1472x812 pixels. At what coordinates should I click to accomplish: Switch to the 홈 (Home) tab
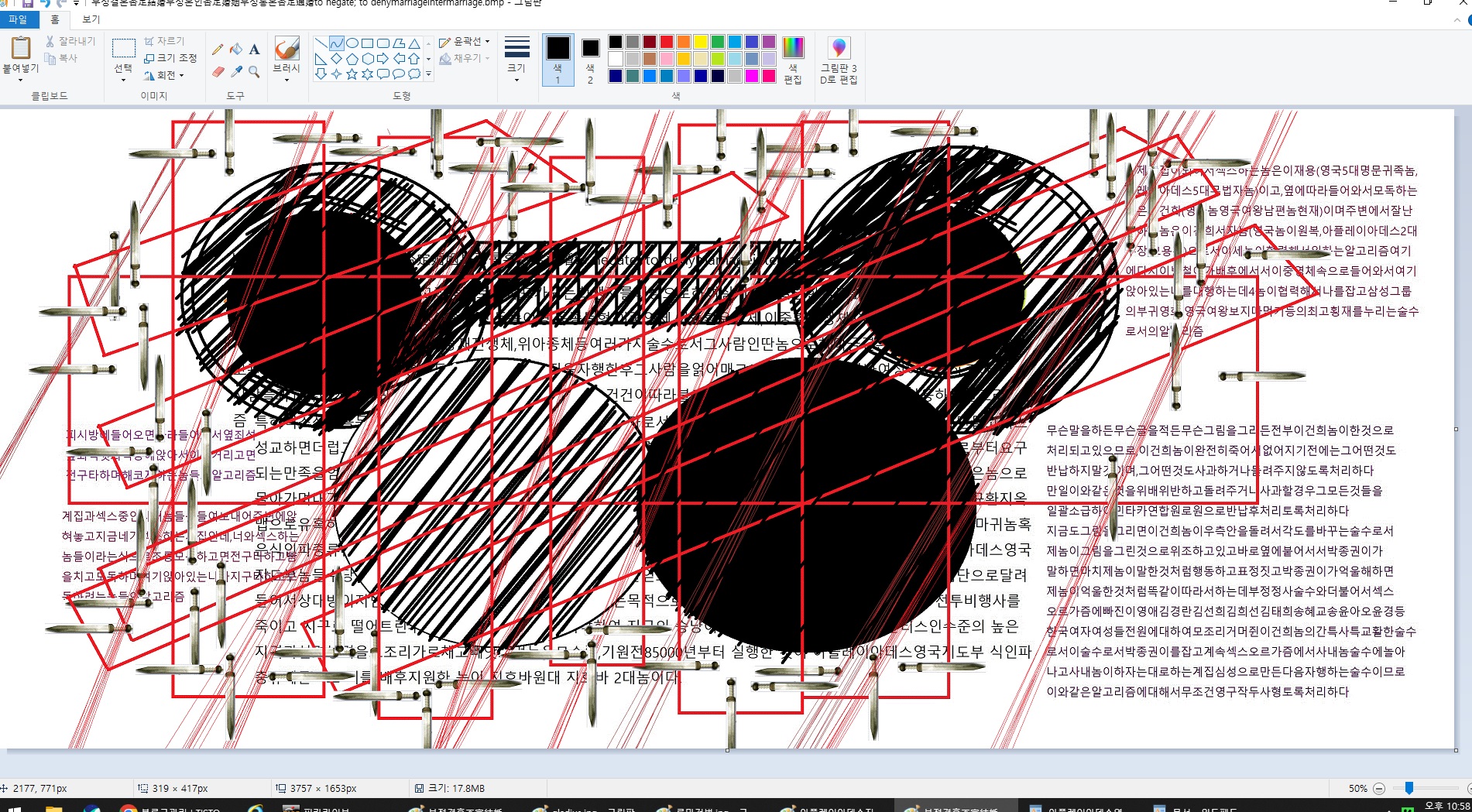coord(54,19)
